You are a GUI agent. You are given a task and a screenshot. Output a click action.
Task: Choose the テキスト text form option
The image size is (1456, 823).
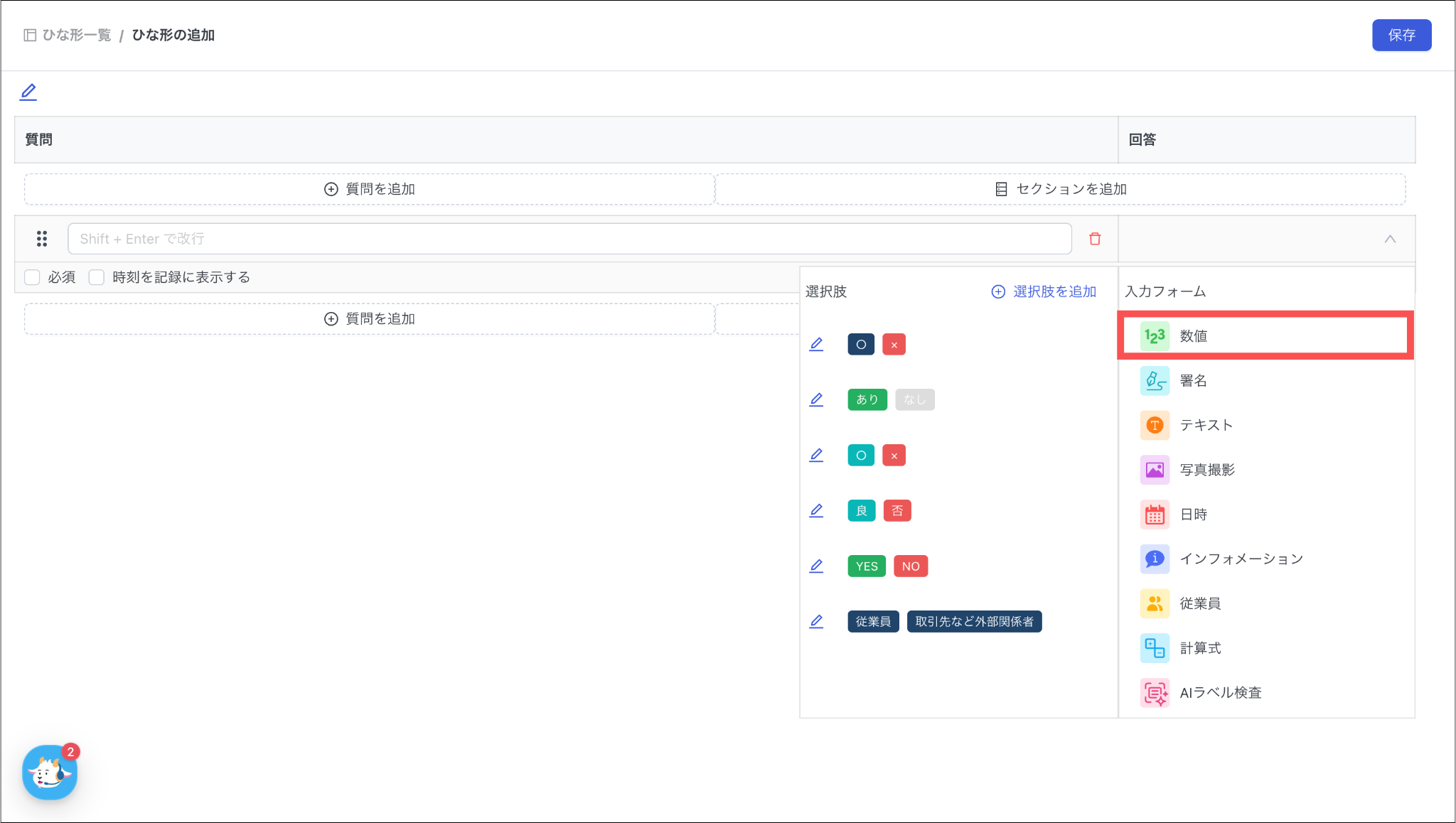pyautogui.click(x=1206, y=425)
